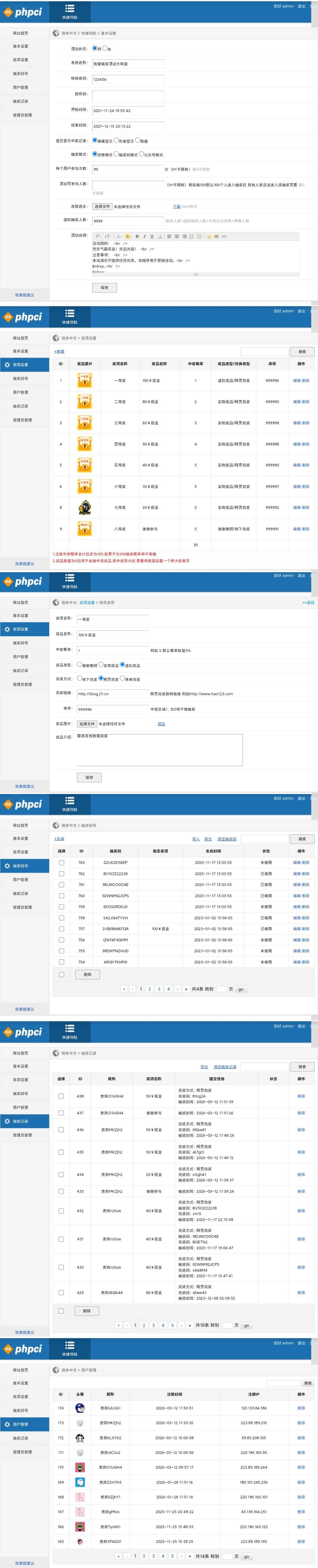Click avatar of user ID 165
This screenshot has width=318, height=1568.
coord(80,1541)
